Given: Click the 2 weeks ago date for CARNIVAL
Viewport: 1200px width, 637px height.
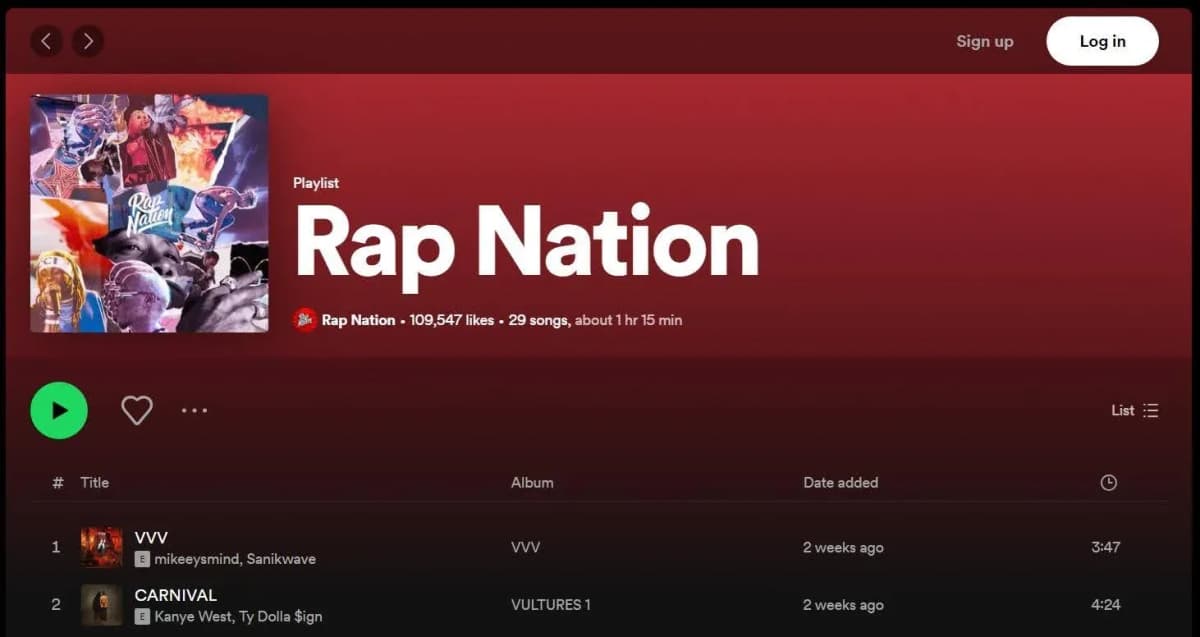Looking at the screenshot, I should [843, 605].
